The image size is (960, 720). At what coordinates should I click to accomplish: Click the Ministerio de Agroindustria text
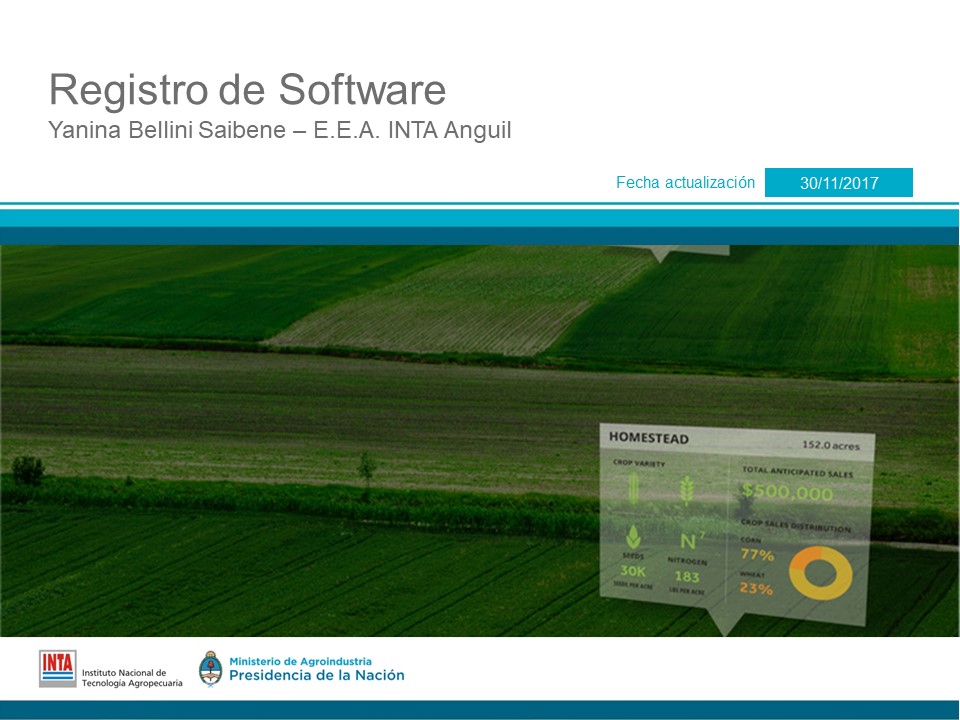click(300, 661)
